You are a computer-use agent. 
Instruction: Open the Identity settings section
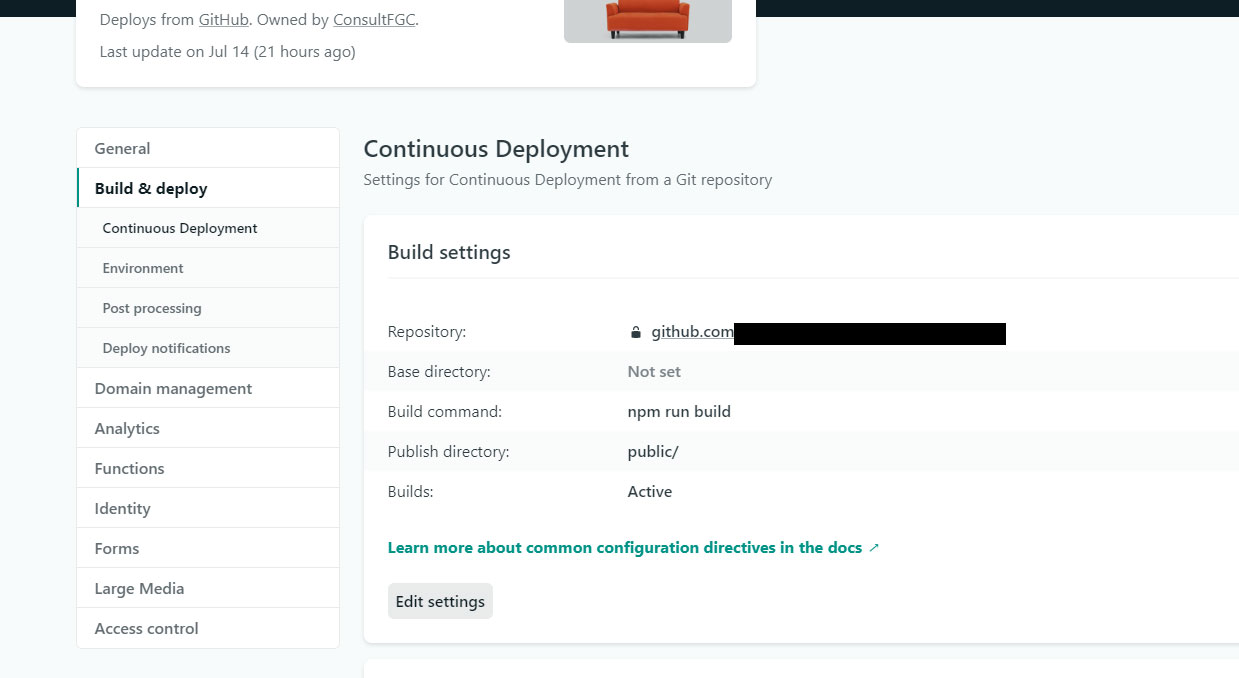click(x=122, y=508)
